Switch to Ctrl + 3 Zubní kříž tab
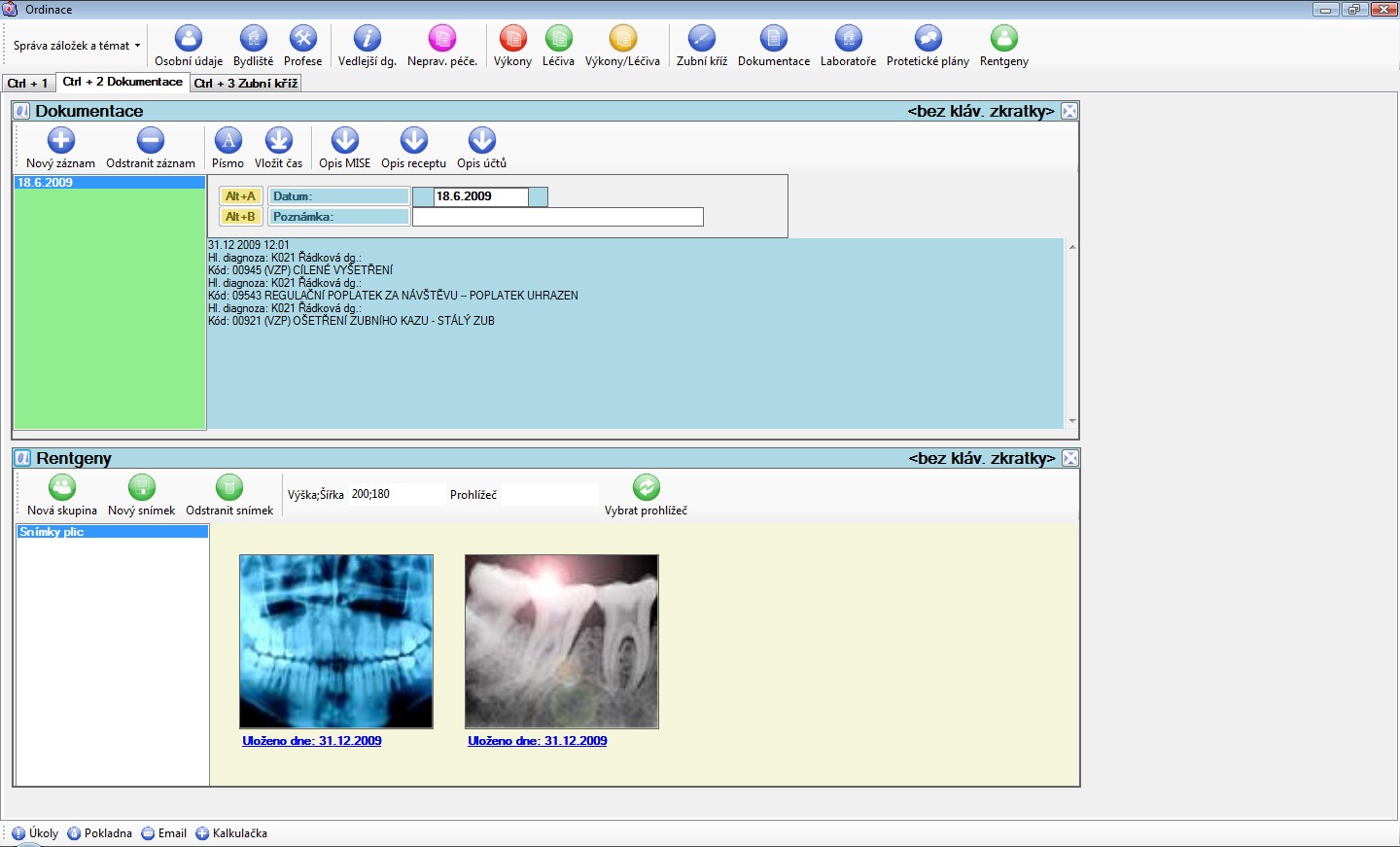 (x=246, y=84)
